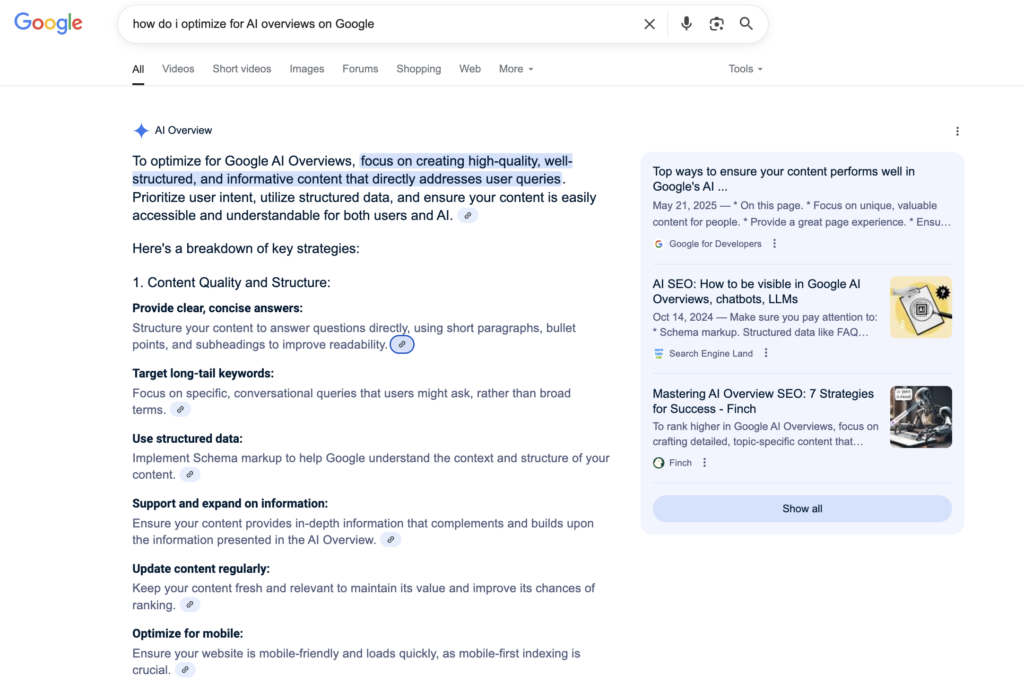The height and width of the screenshot is (684, 1024).
Task: Switch to the Web tab
Action: click(470, 69)
